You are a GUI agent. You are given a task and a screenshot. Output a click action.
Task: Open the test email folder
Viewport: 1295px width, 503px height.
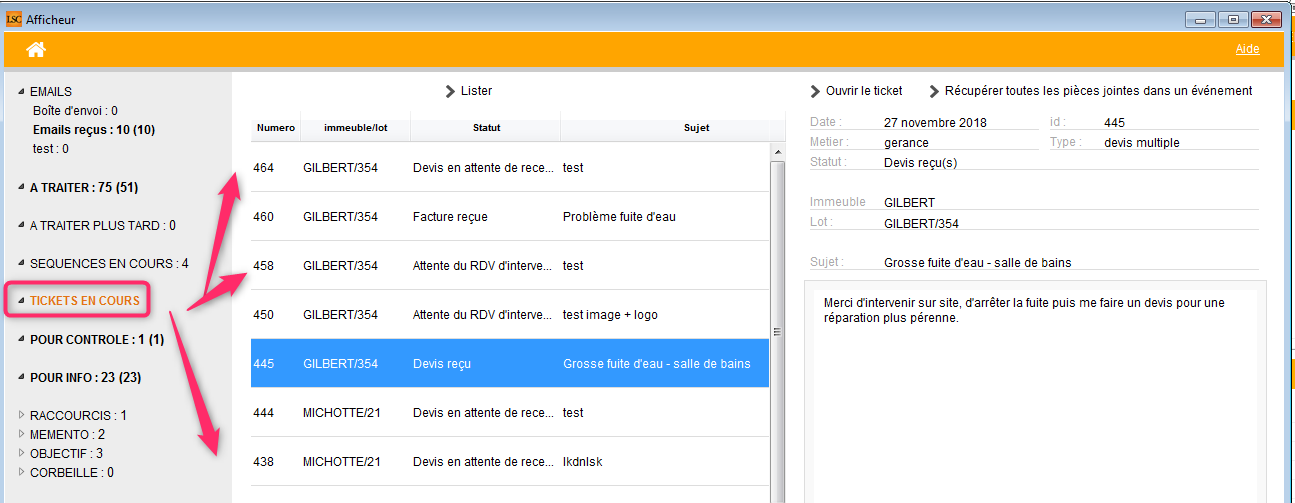click(50, 149)
